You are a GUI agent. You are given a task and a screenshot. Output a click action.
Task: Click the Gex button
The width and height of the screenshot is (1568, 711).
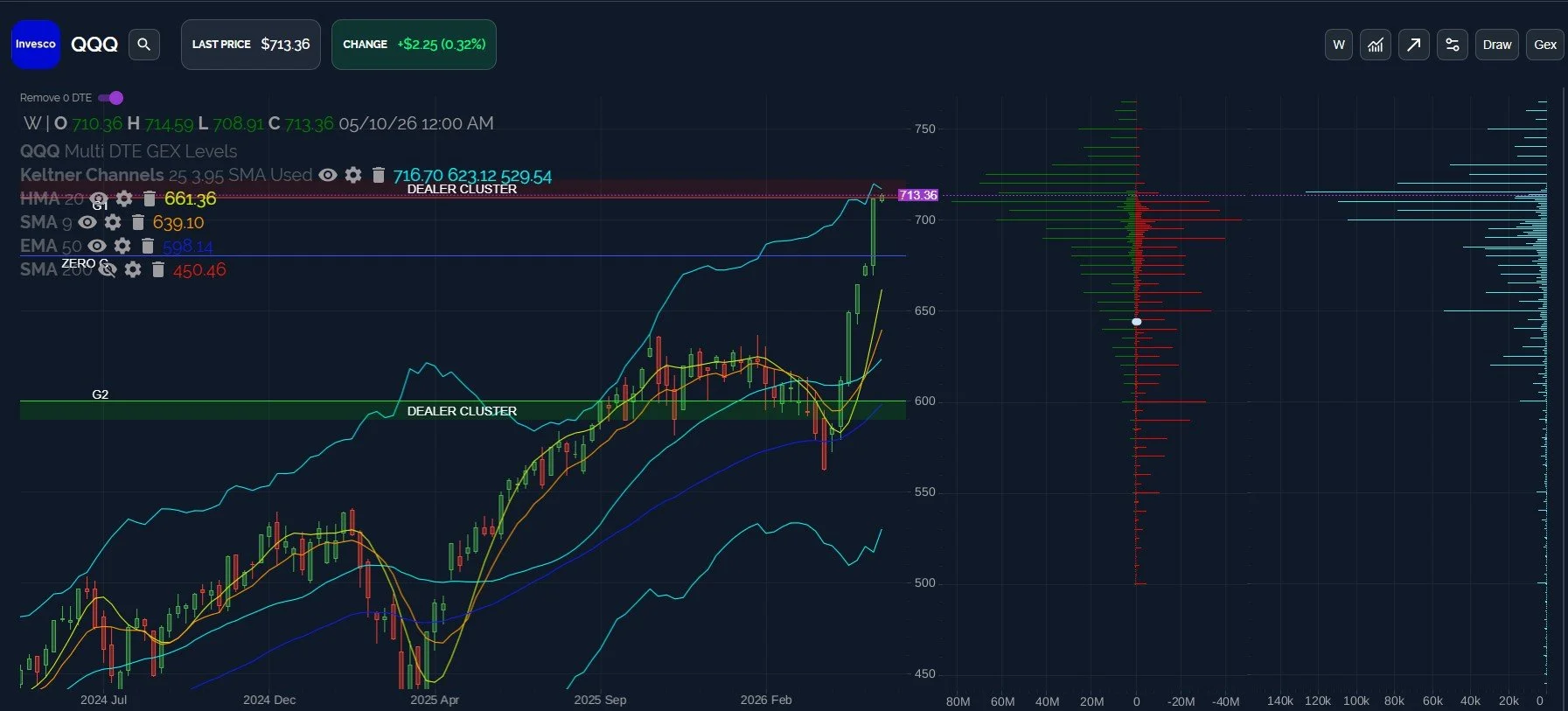(1545, 45)
